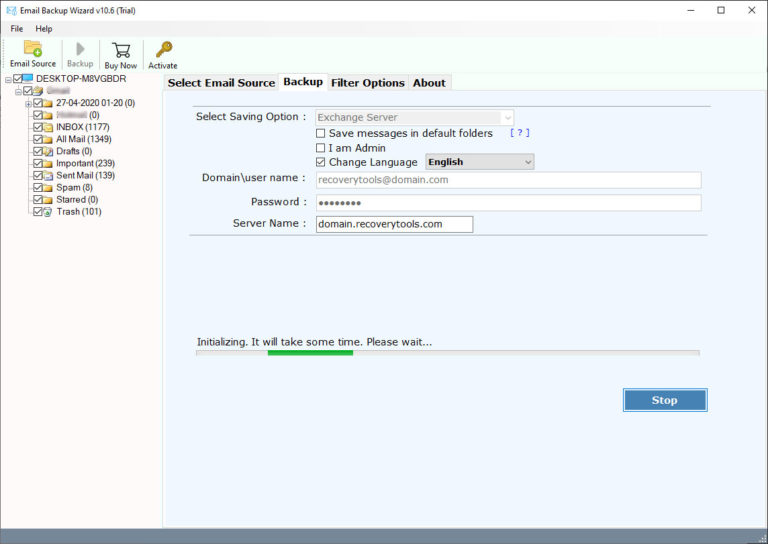The width and height of the screenshot is (768, 544).
Task: Click the Stop button
Action: (x=665, y=400)
